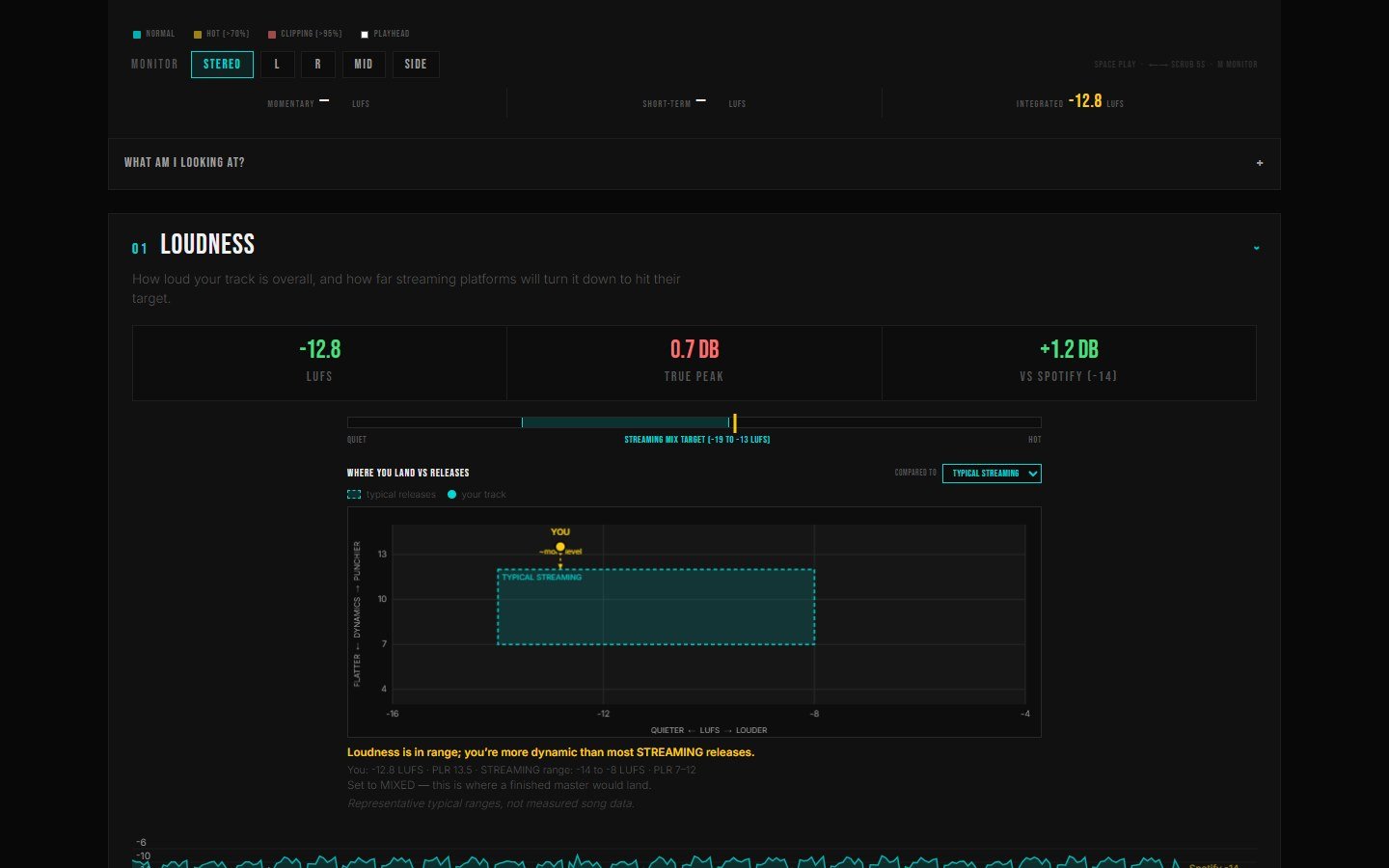Collapse the Loudness section with its chevron
The image size is (1389, 868).
coord(1256,248)
